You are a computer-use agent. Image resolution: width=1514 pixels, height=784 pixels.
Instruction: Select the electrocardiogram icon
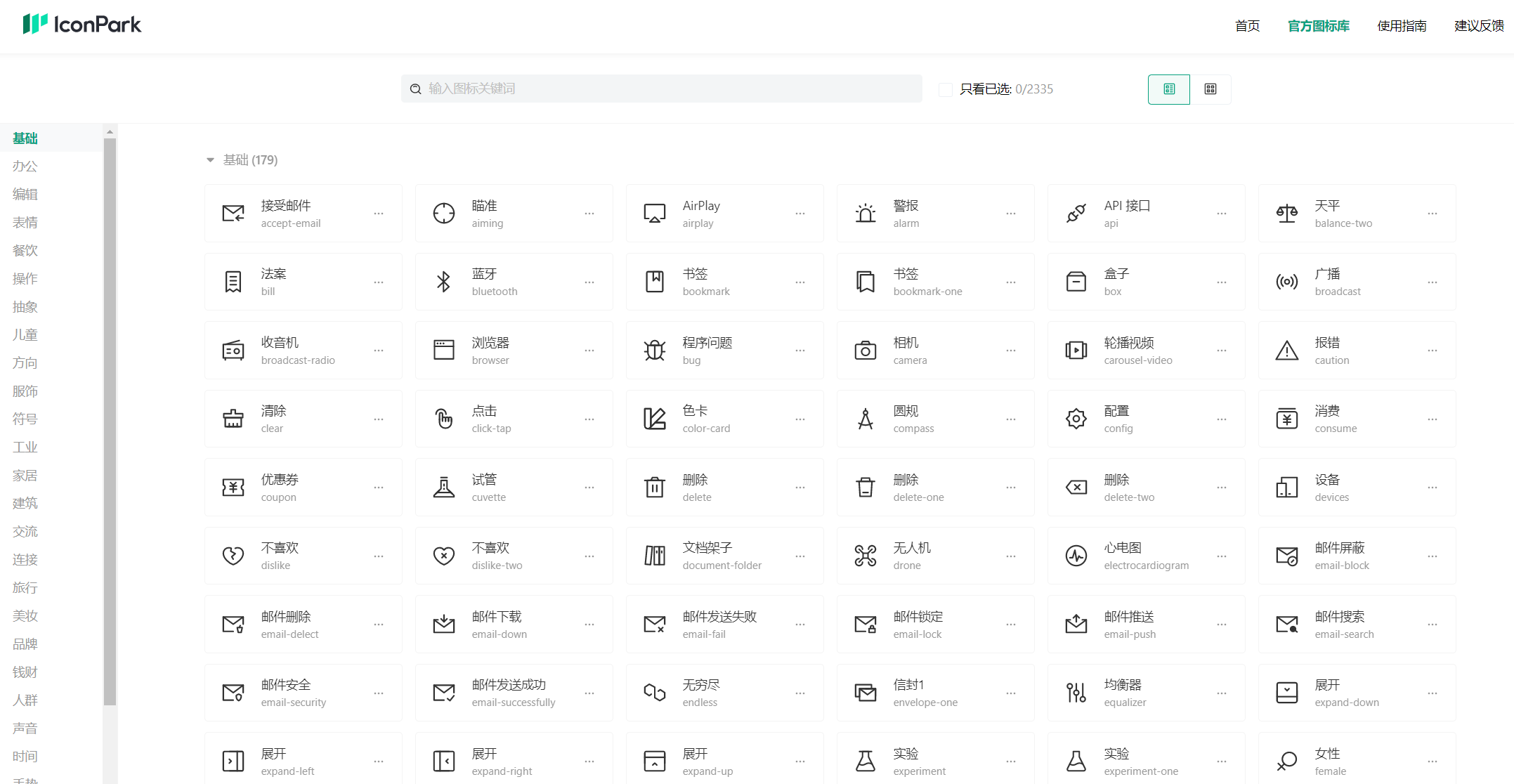pyautogui.click(x=1076, y=556)
